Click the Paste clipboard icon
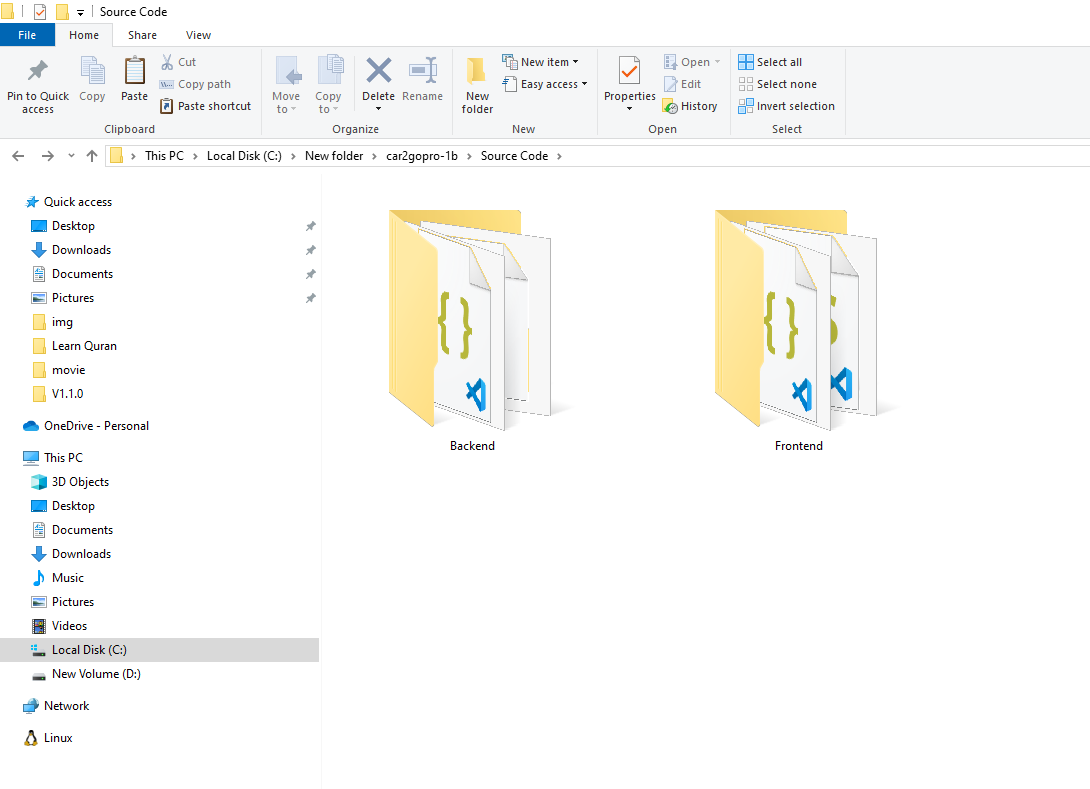Image resolution: width=1090 pixels, height=789 pixels. click(x=134, y=70)
